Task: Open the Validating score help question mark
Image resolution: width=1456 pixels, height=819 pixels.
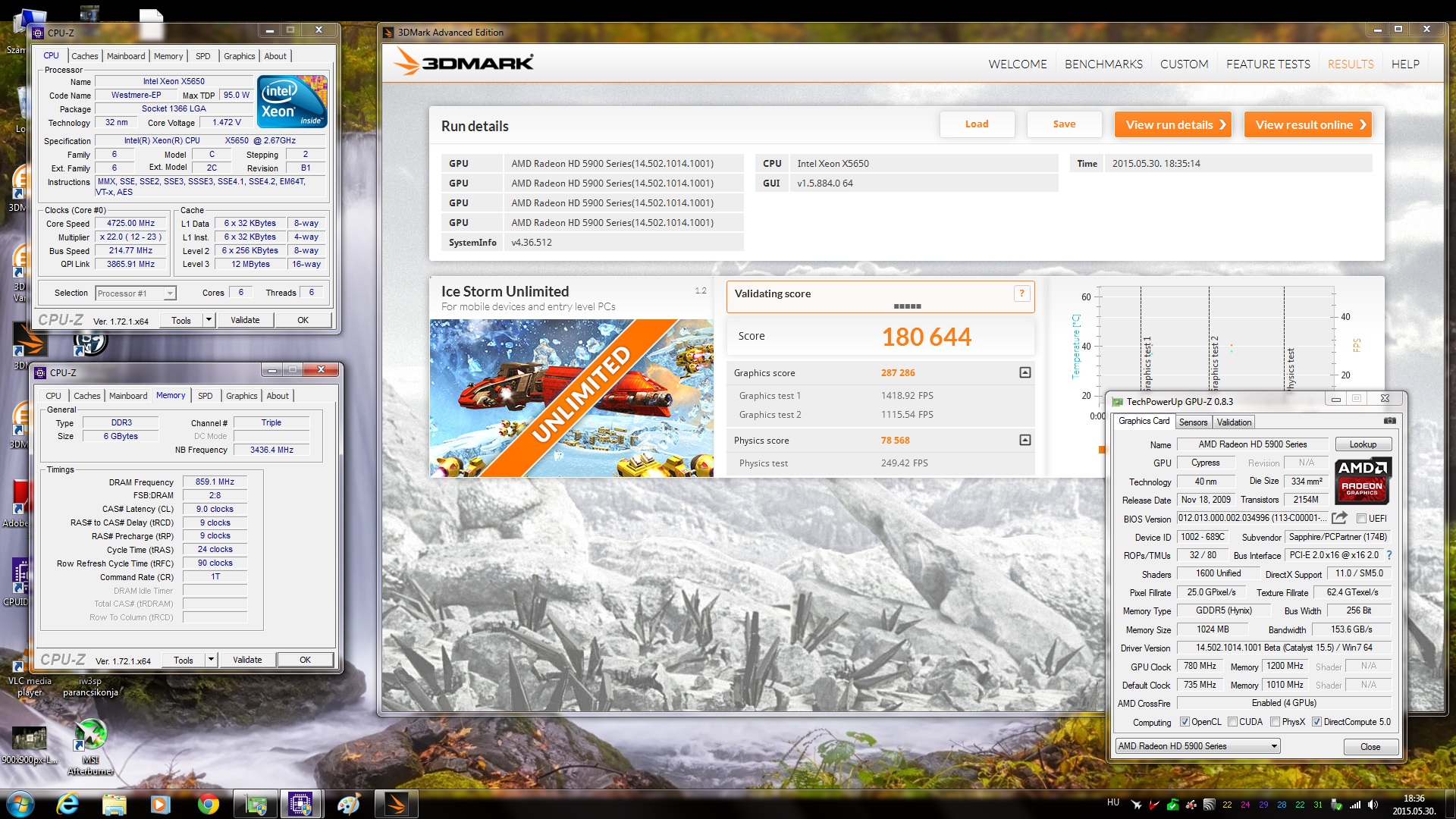Action: click(1021, 293)
